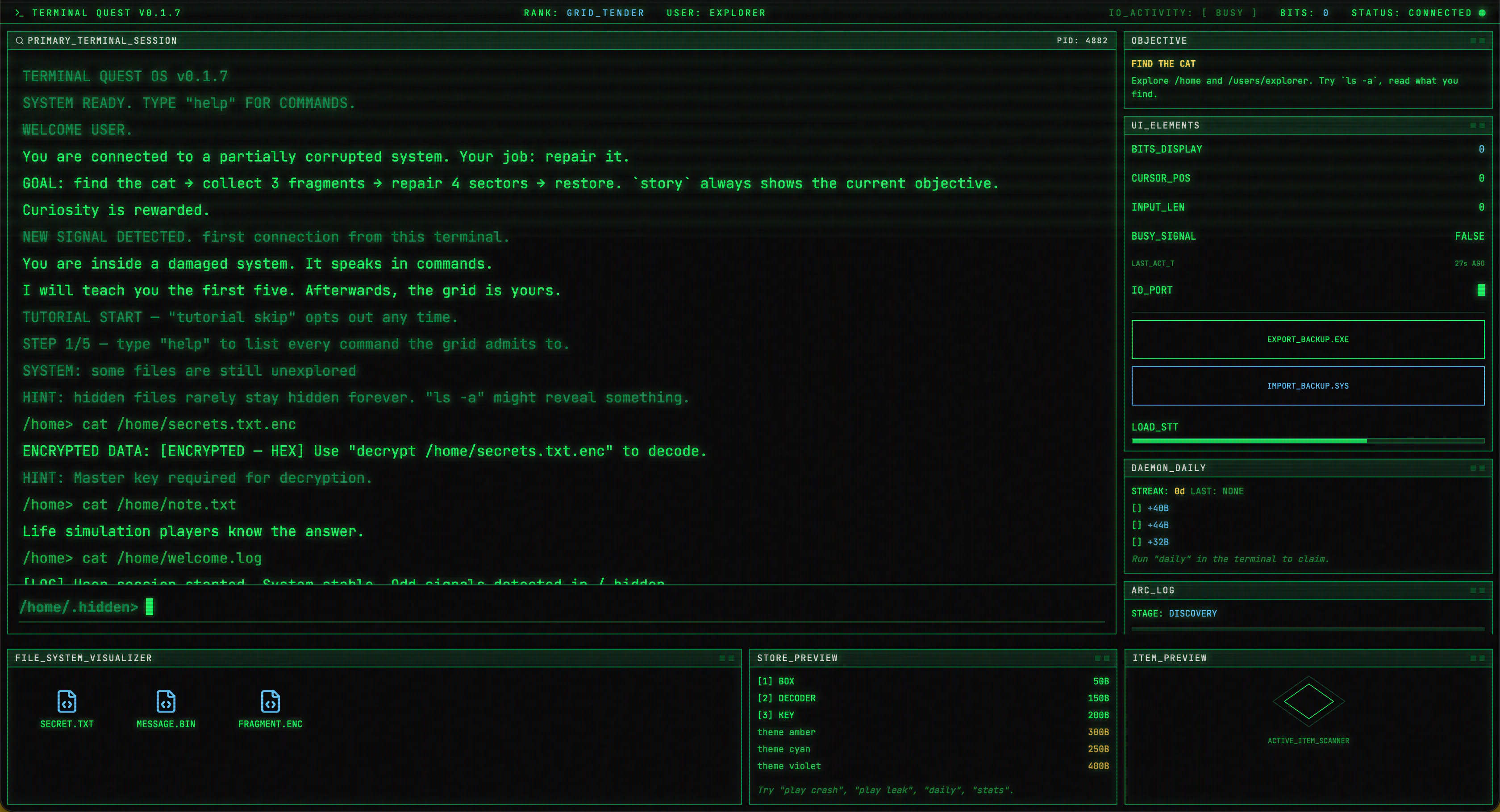The image size is (1500, 812).
Task: Click the TERMINAL QUEST V0.1.7 title
Action: 107,13
